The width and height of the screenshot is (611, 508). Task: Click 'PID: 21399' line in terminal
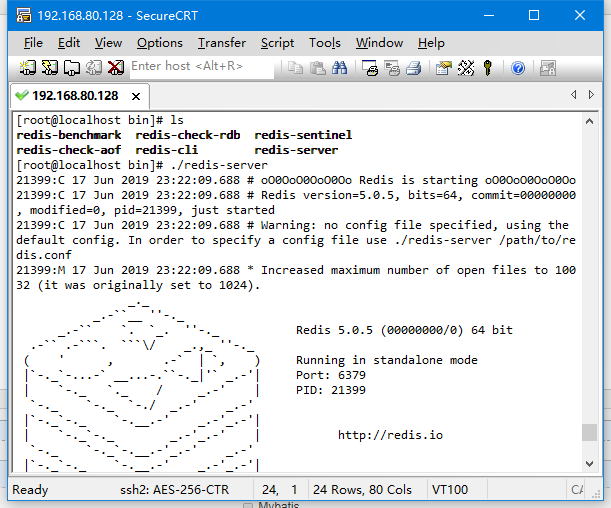click(331, 390)
